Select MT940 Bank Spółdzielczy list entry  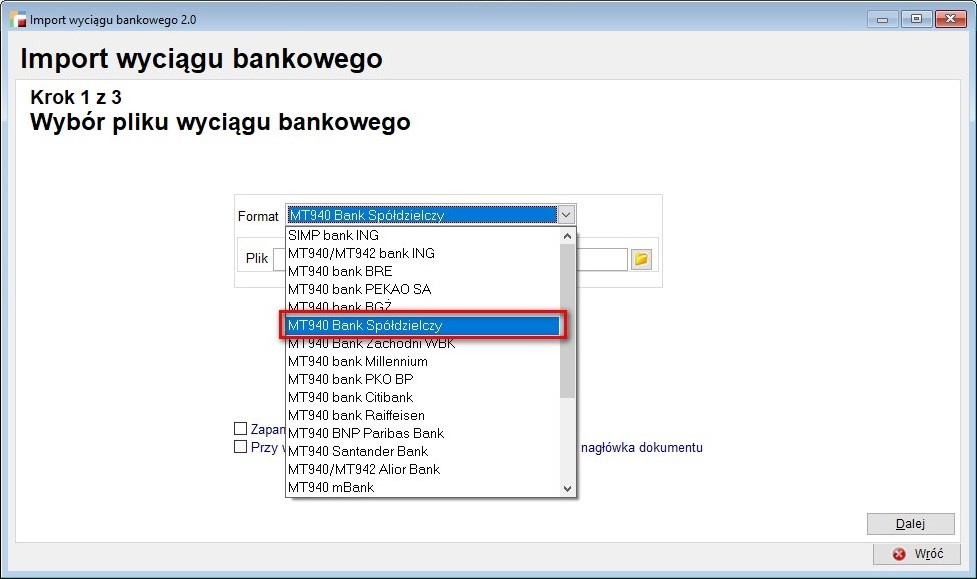point(423,325)
